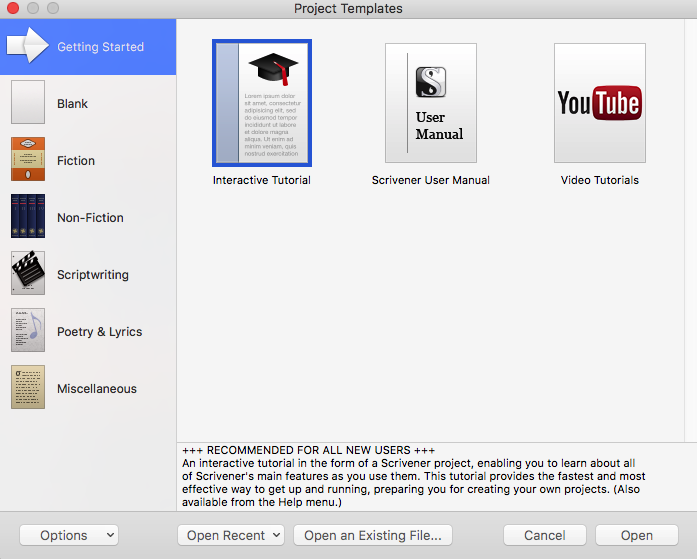Expand the Open Recent dropdown

click(231, 535)
